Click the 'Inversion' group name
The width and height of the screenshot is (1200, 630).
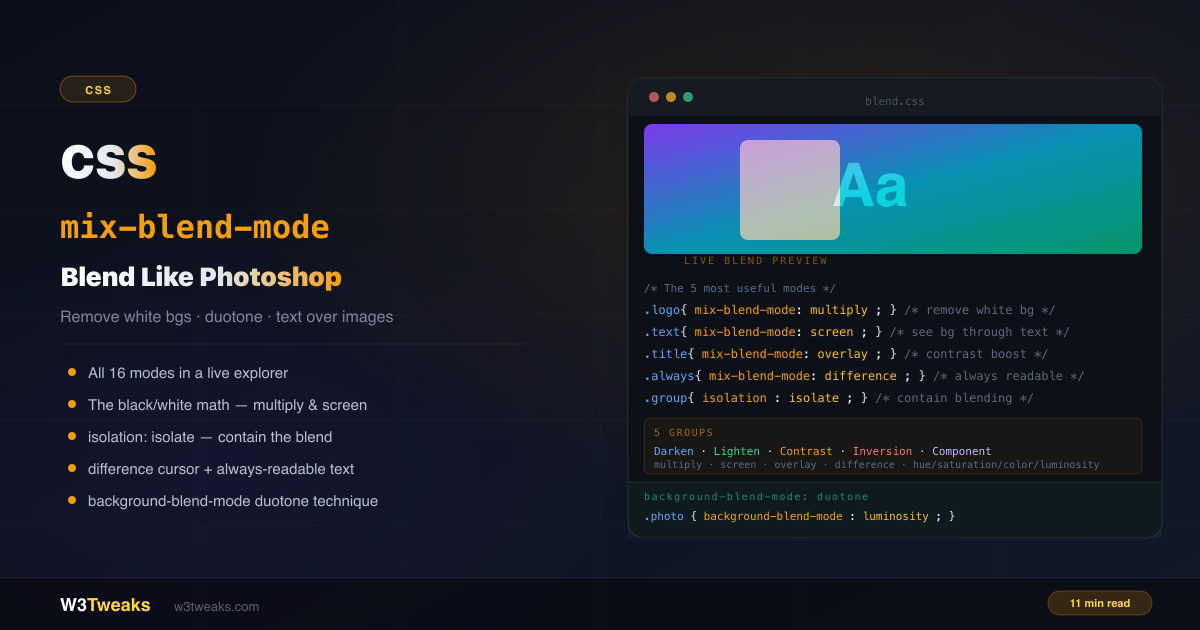[882, 451]
